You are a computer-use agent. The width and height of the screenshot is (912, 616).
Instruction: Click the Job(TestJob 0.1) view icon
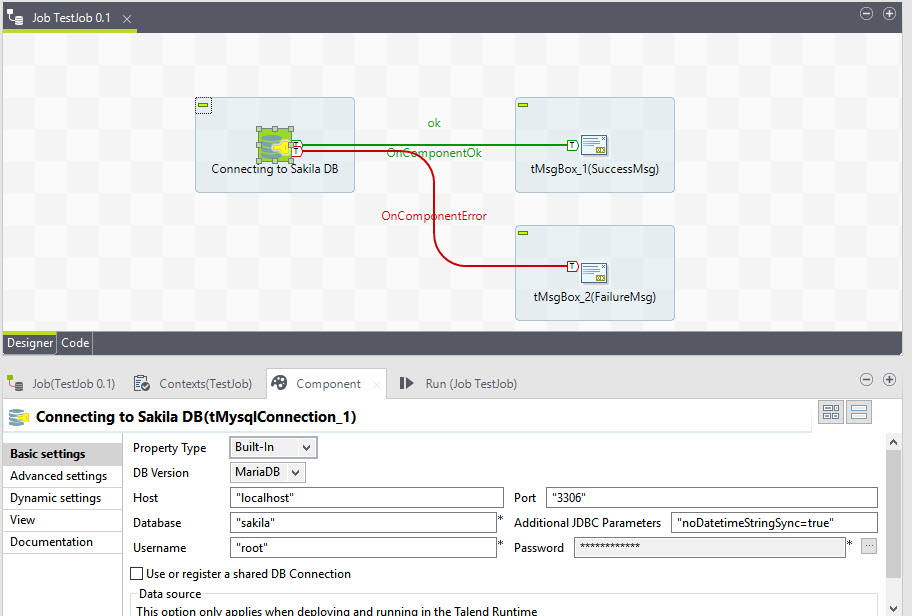16,383
